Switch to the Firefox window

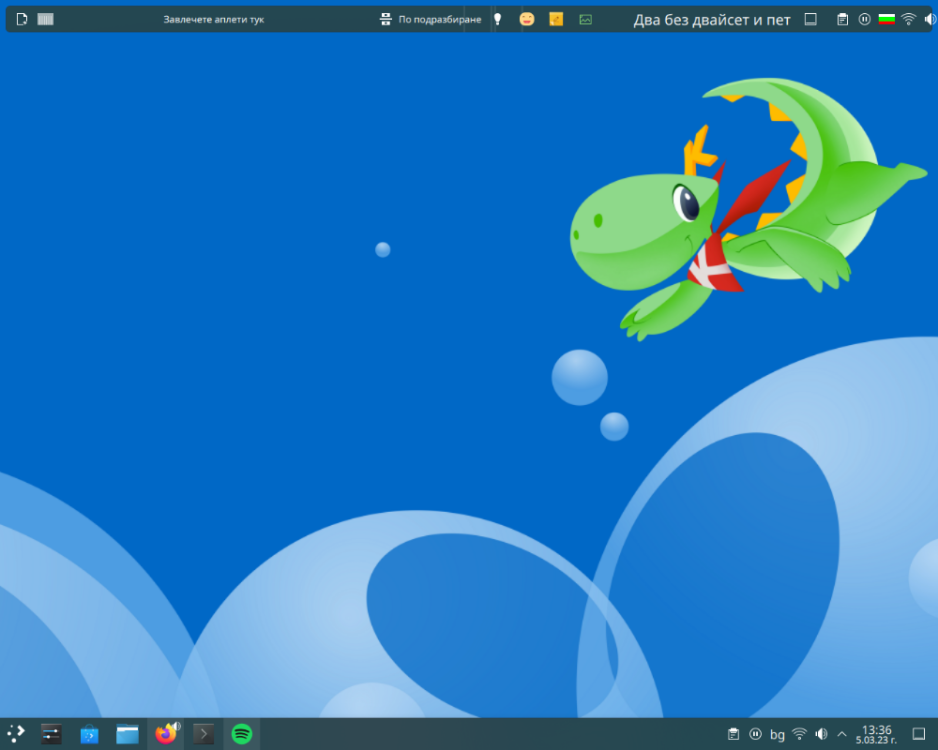point(166,734)
